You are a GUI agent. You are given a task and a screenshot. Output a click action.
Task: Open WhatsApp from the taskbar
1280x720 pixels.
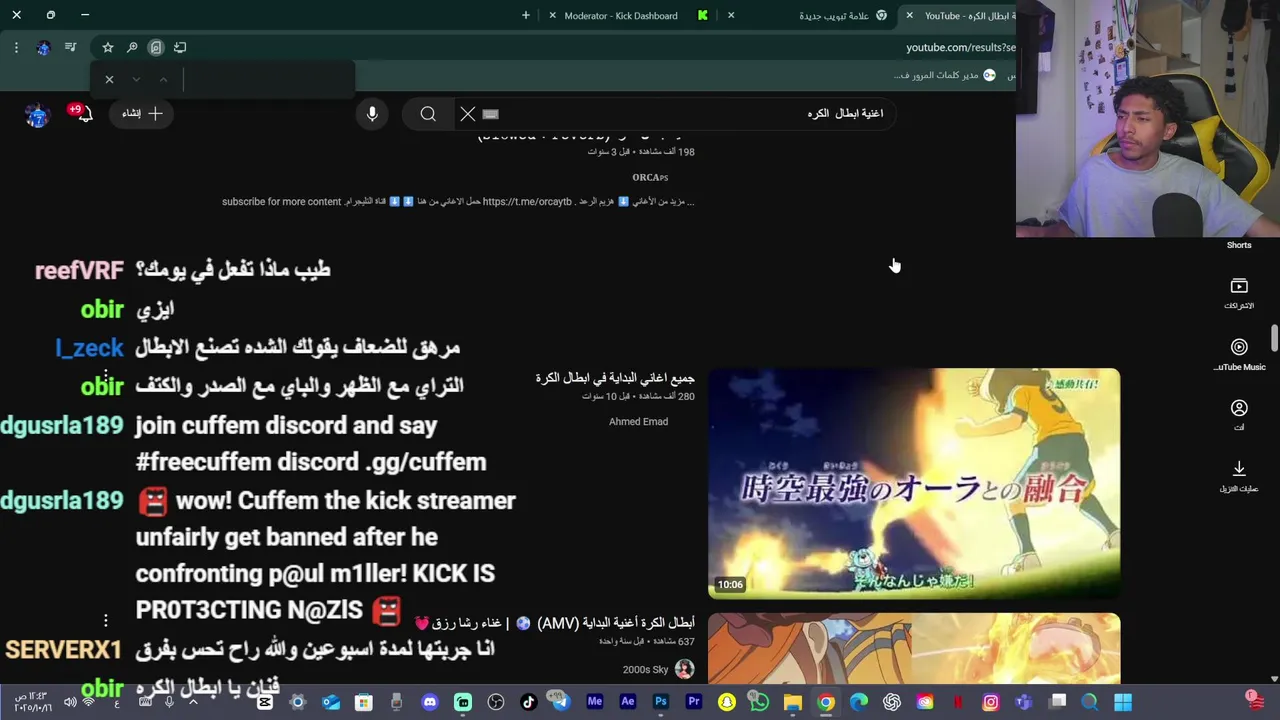pyautogui.click(x=759, y=702)
